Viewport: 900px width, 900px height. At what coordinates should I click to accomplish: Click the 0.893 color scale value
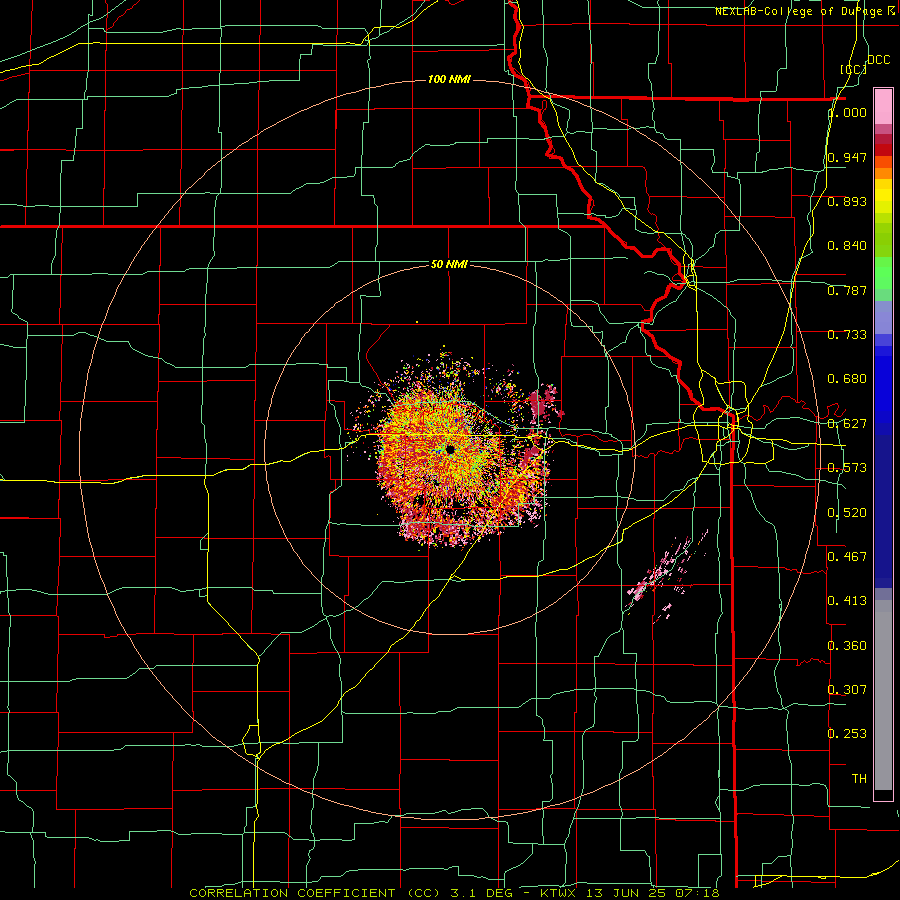point(847,201)
